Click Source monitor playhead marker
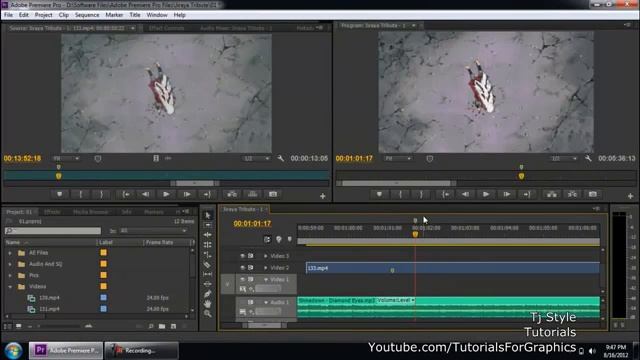 click(x=58, y=176)
